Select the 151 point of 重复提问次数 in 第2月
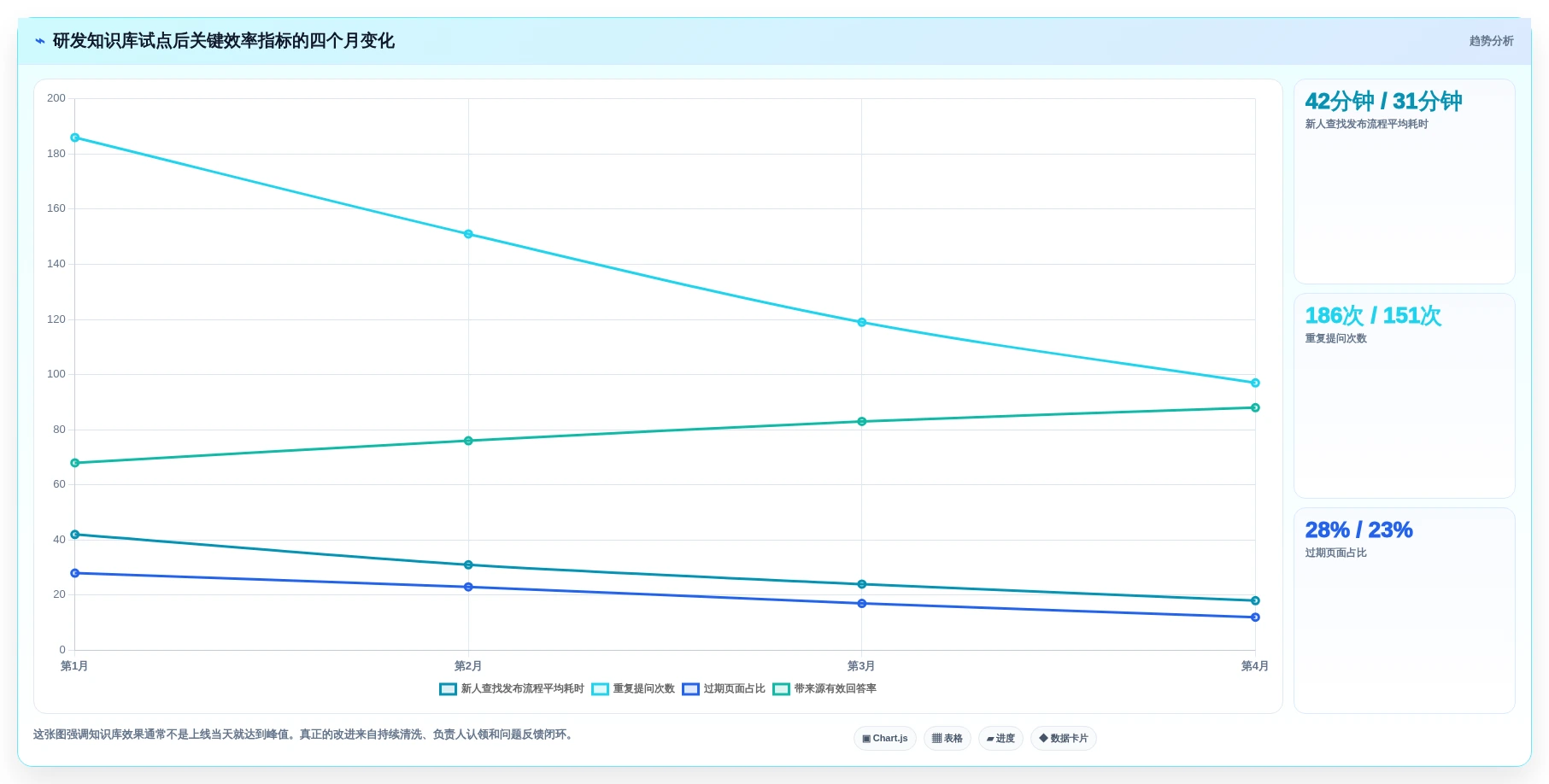Image resolution: width=1549 pixels, height=784 pixels. 468,234
